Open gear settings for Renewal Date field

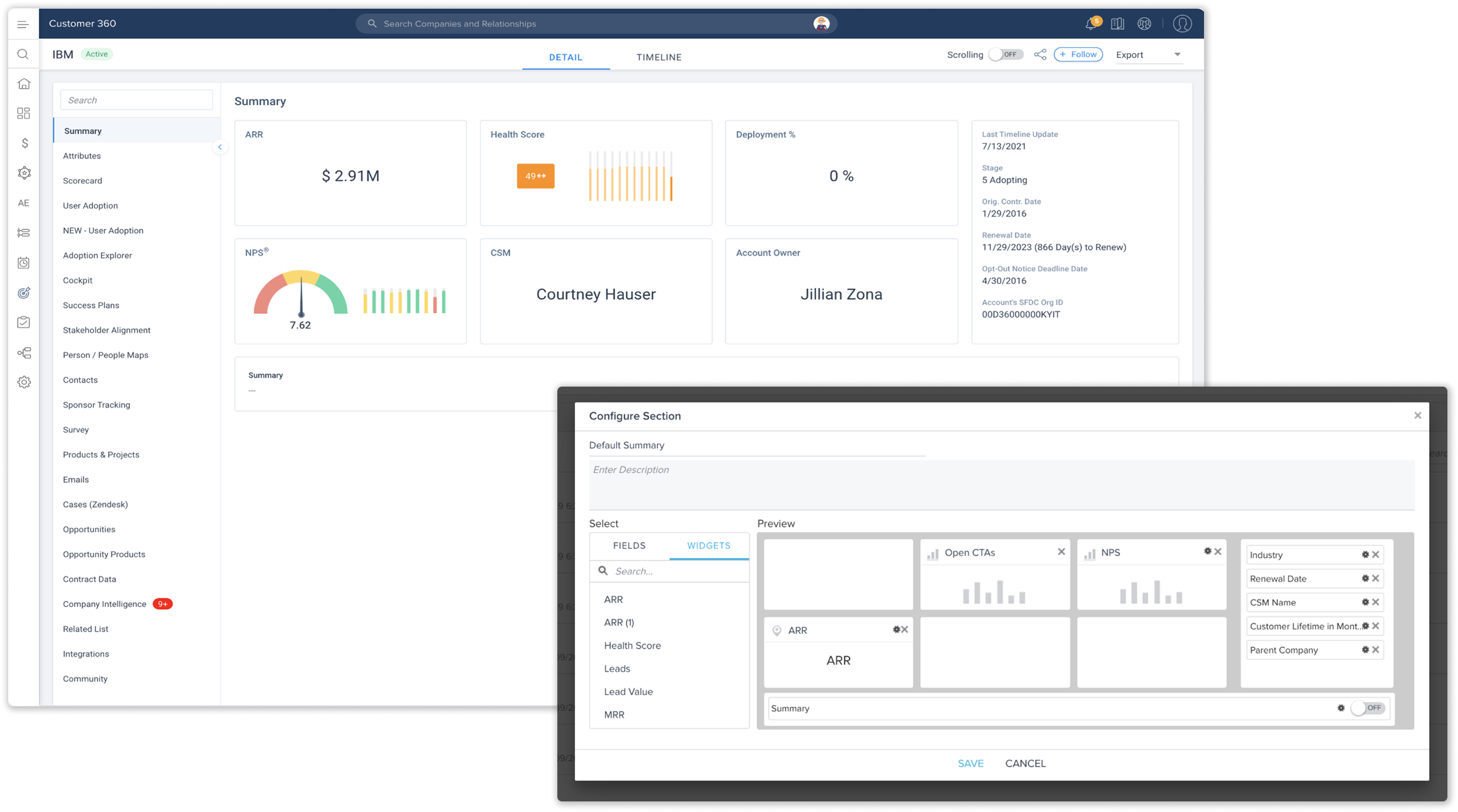pyautogui.click(x=1365, y=578)
